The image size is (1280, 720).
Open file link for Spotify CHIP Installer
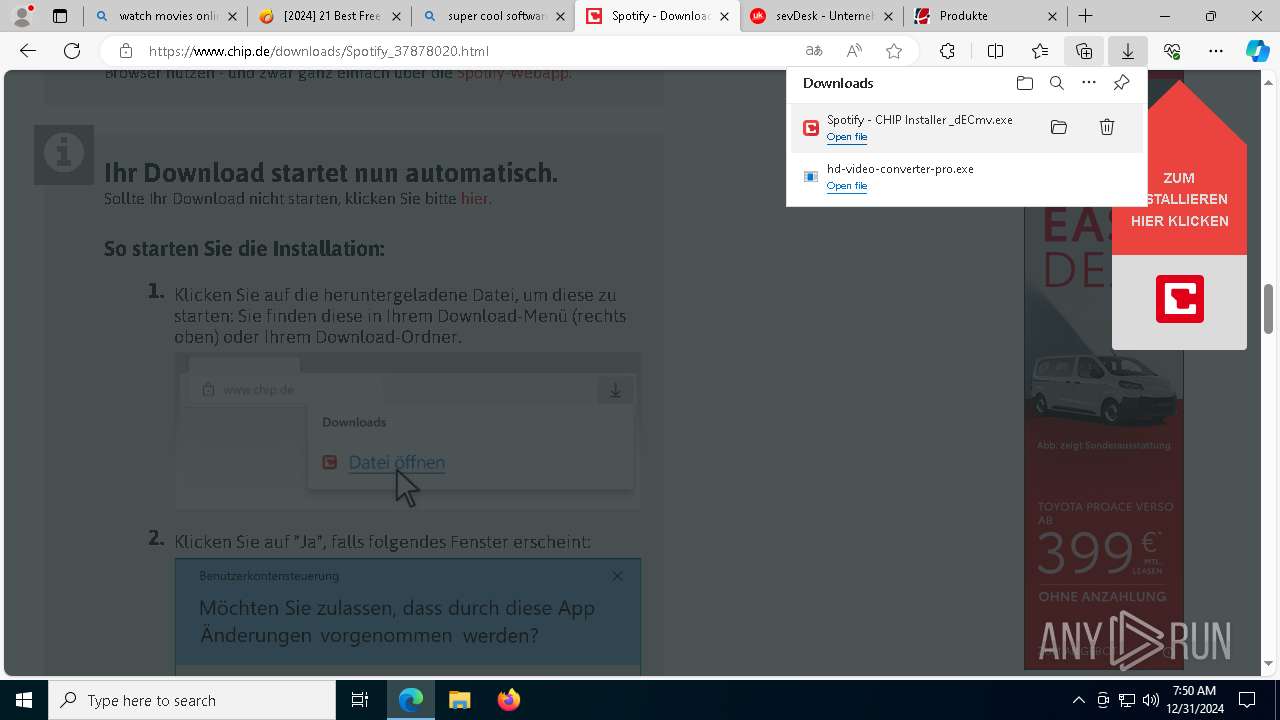tap(847, 137)
